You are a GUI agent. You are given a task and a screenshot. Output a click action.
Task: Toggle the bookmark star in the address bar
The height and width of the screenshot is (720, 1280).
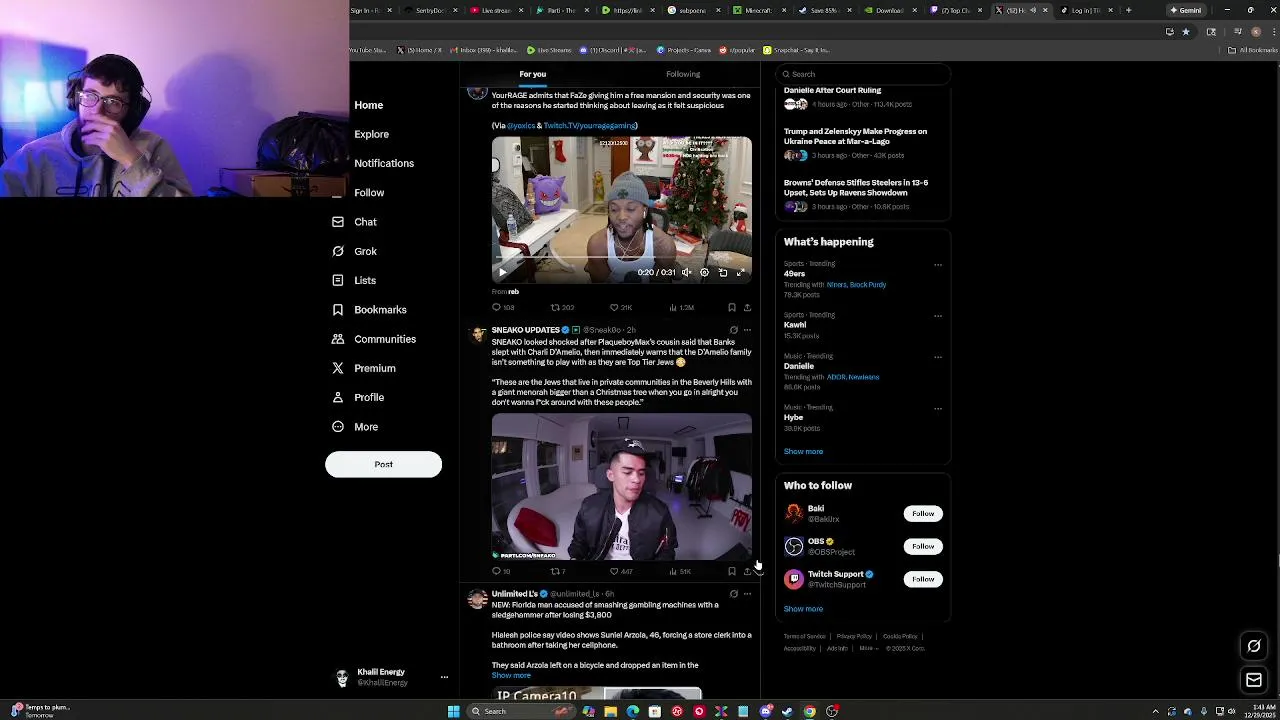coord(1186,32)
